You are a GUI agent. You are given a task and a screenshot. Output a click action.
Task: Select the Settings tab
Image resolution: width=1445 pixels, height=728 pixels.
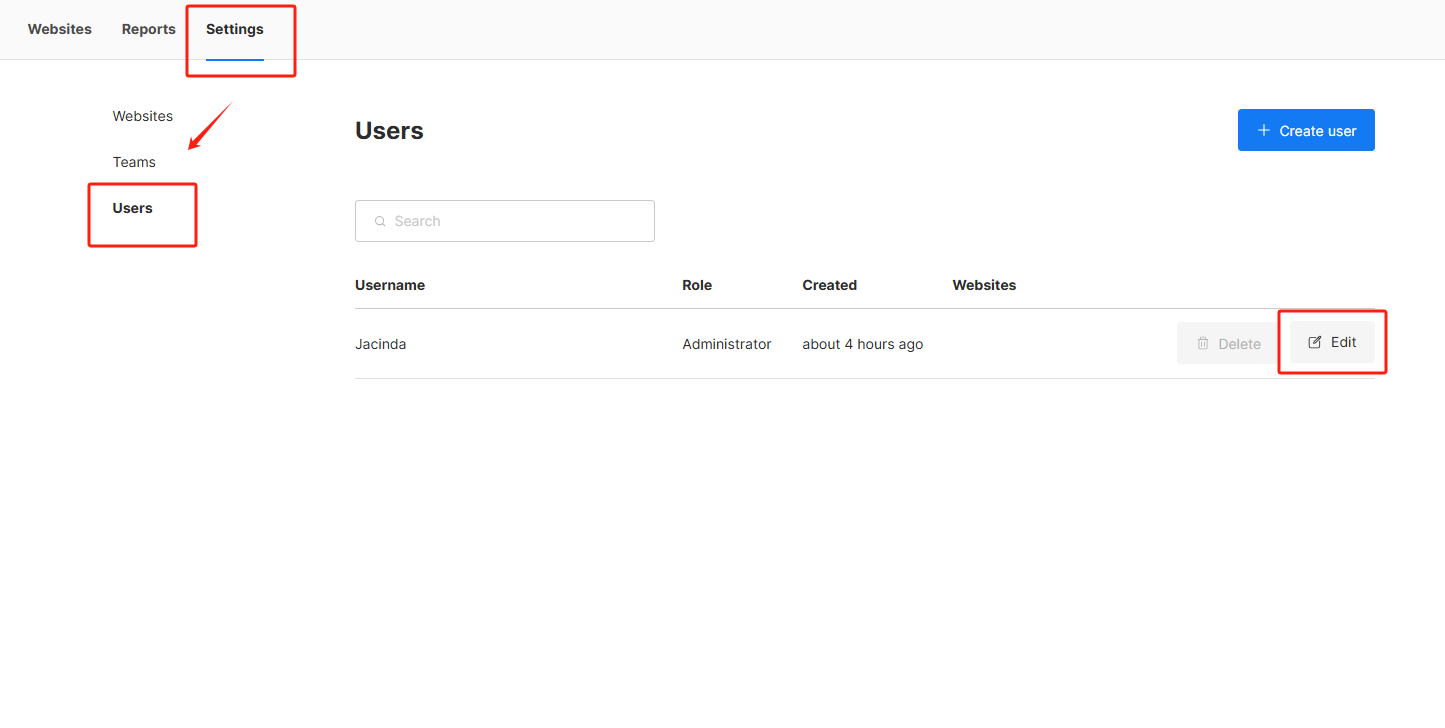pyautogui.click(x=235, y=29)
